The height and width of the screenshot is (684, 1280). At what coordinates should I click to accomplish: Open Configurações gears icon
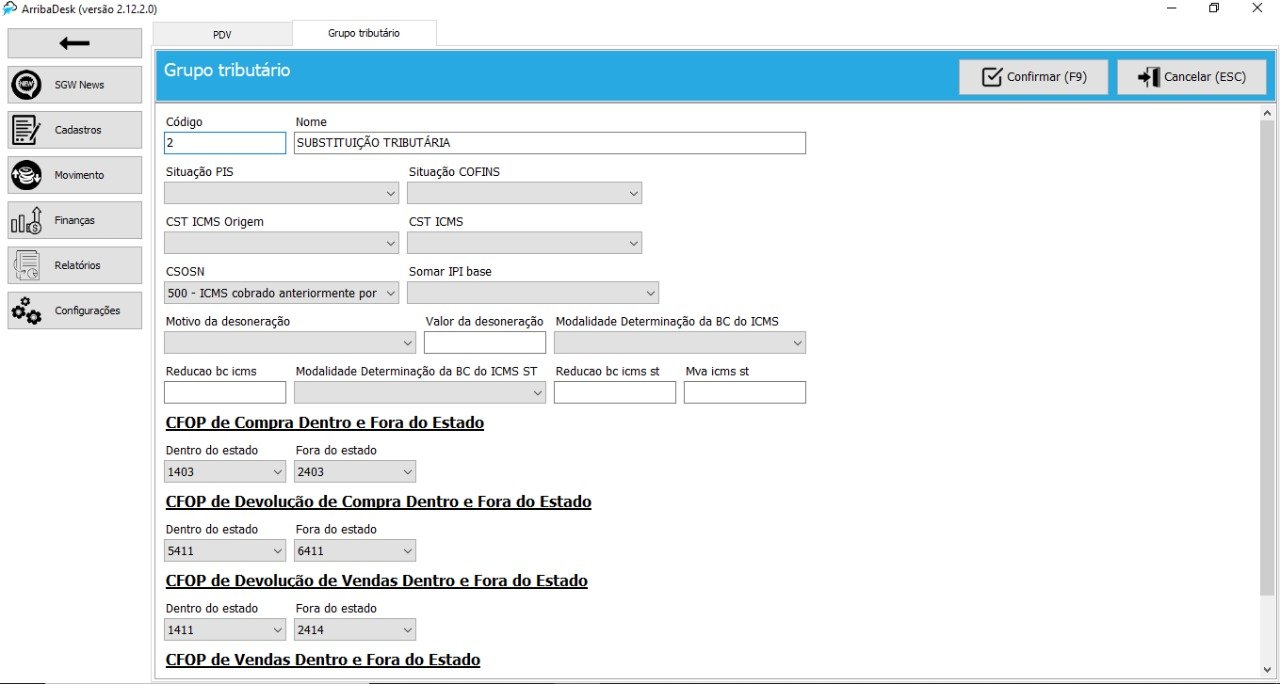click(26, 311)
